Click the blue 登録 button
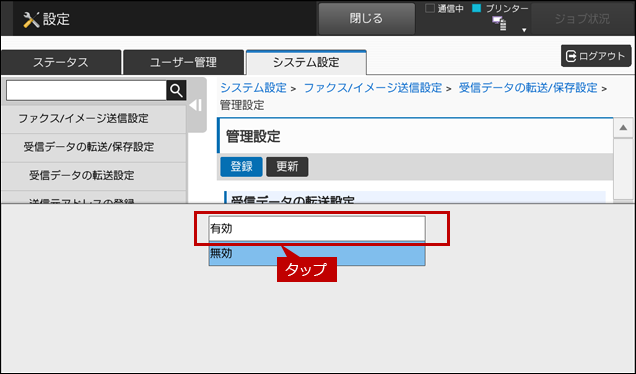This screenshot has width=636, height=374. tap(241, 166)
